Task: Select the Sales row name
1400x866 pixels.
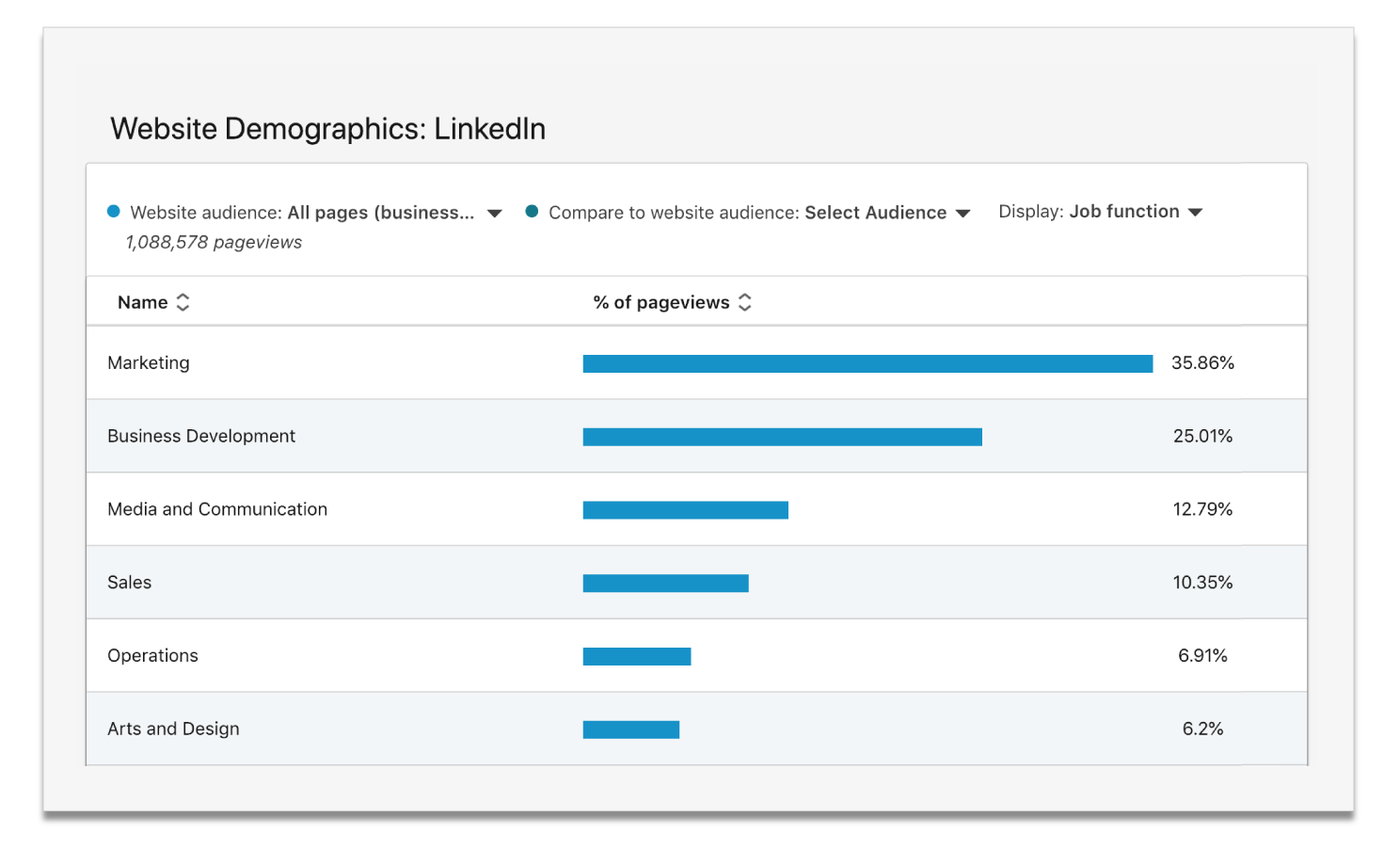Action: pyautogui.click(x=130, y=583)
